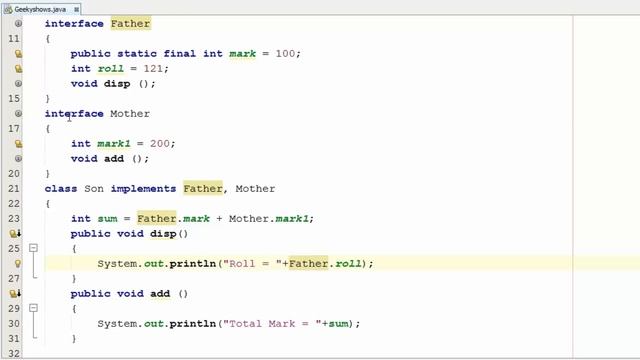This screenshot has height=360, width=640.
Task: Click line number 32 in the gutter
Action: [x=13, y=353]
